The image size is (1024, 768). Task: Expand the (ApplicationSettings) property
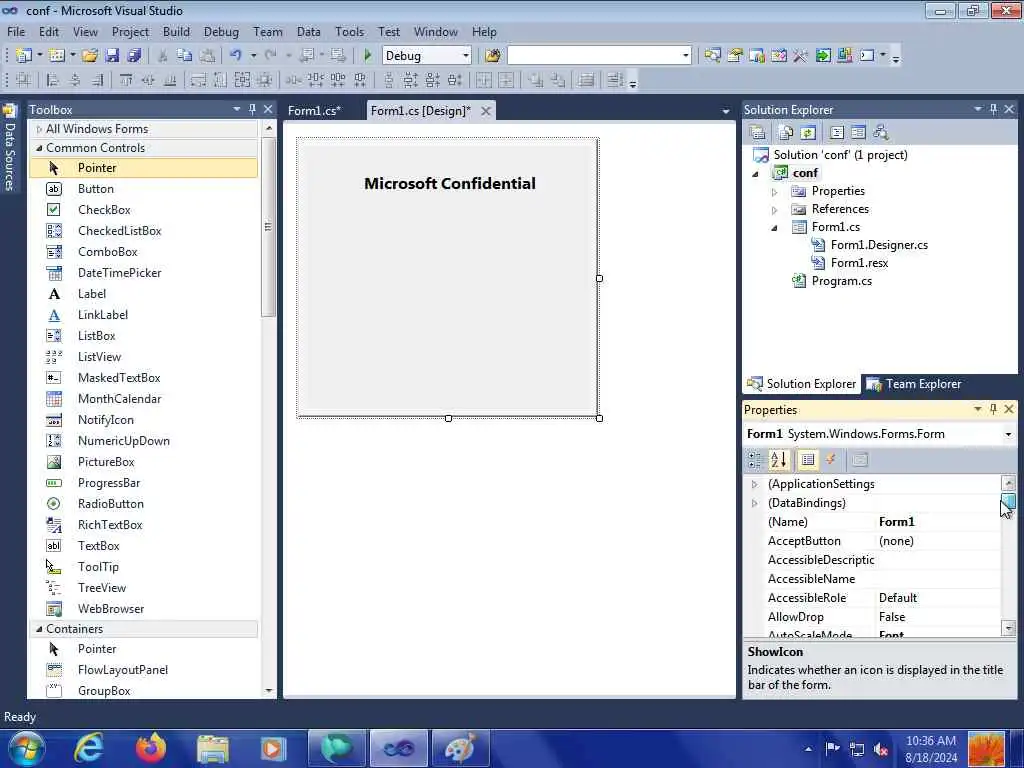754,484
